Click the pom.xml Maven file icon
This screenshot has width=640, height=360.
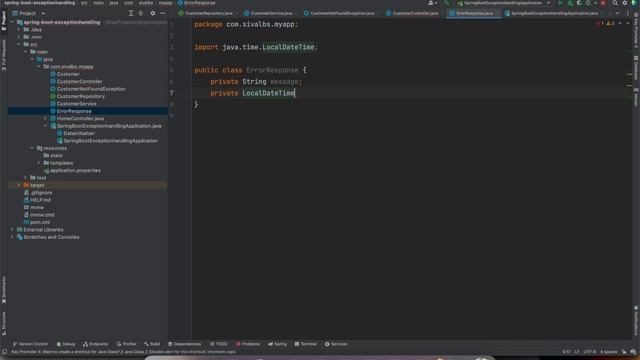(x=26, y=222)
